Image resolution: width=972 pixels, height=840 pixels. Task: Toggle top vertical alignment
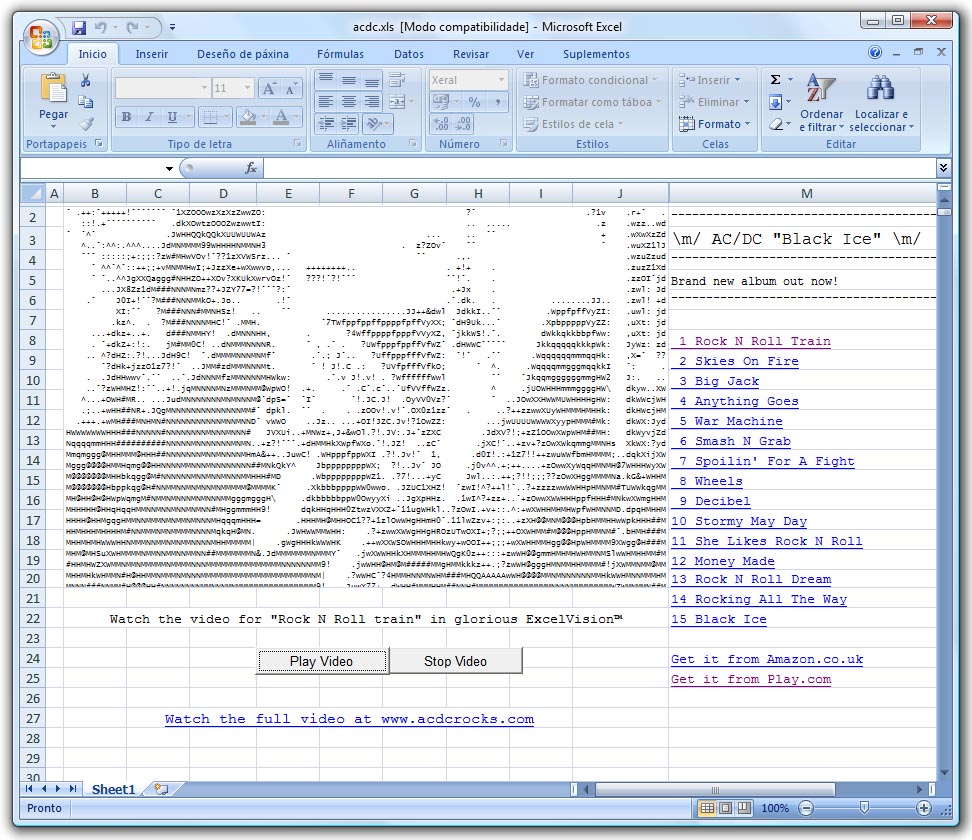(326, 79)
